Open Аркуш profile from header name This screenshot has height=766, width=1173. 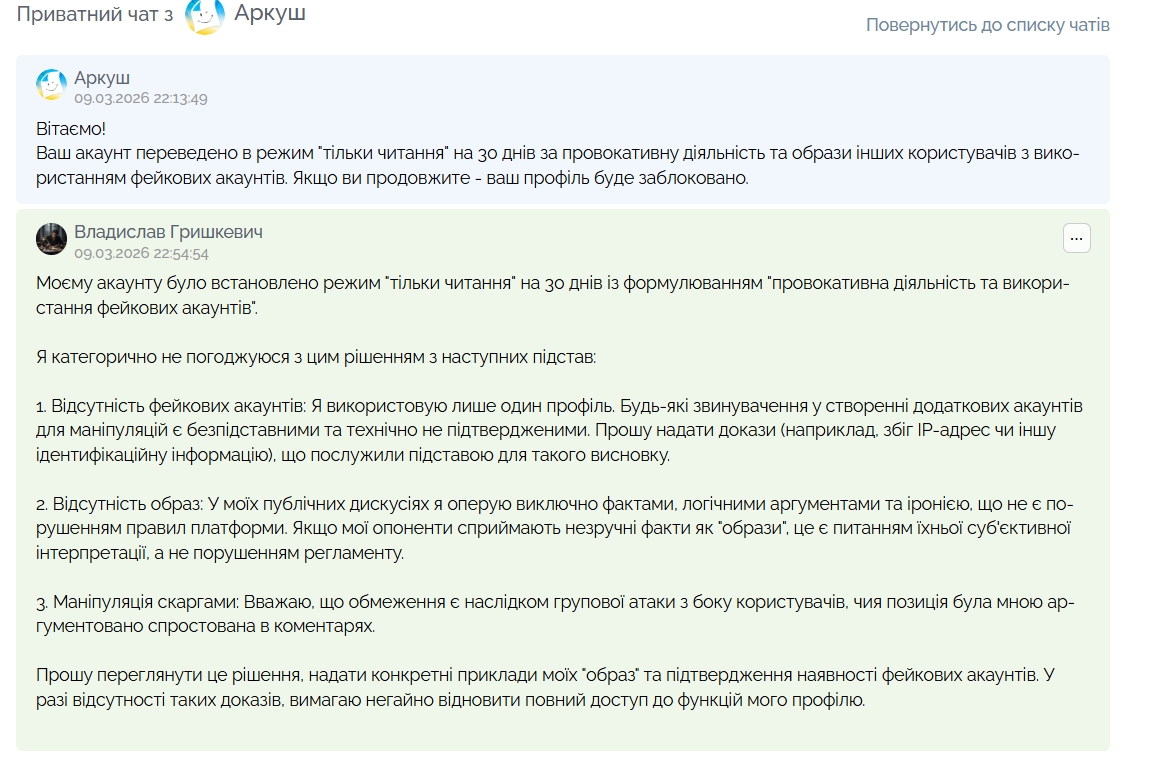click(x=270, y=14)
